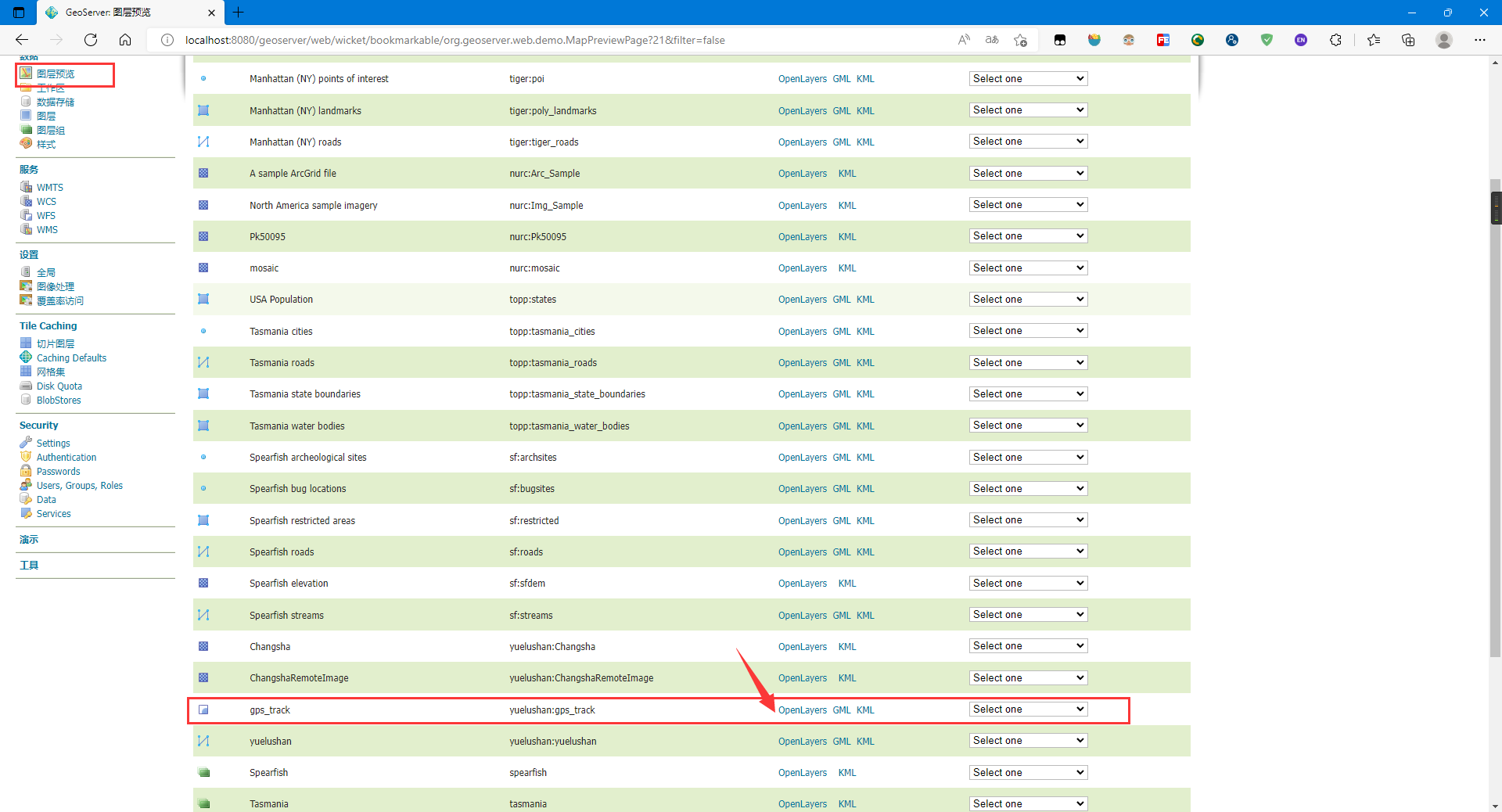
Task: Click the BlobStores icon
Action: pos(26,400)
